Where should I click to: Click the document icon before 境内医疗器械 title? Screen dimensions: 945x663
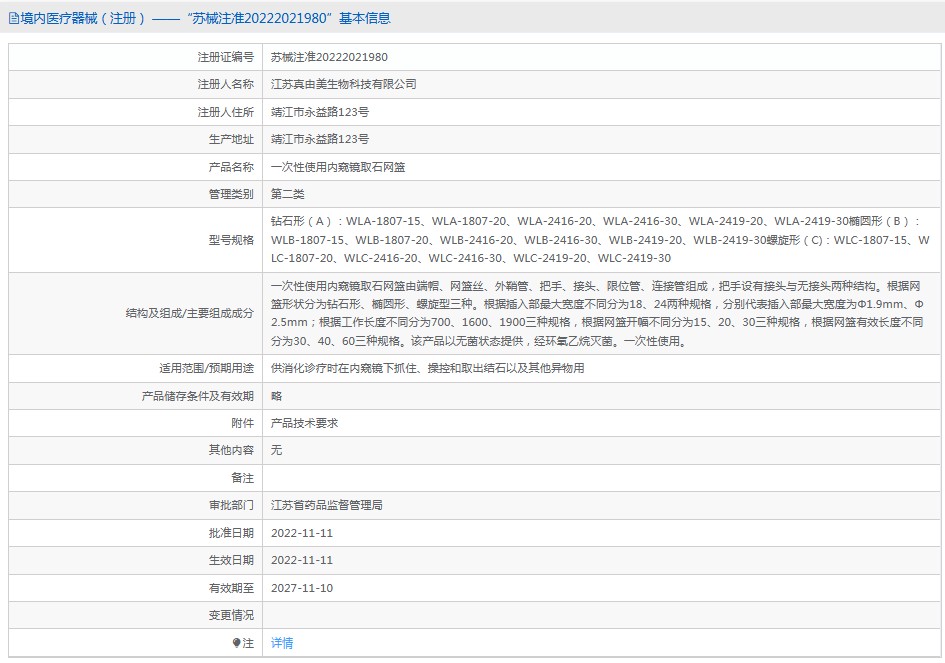click(13, 19)
